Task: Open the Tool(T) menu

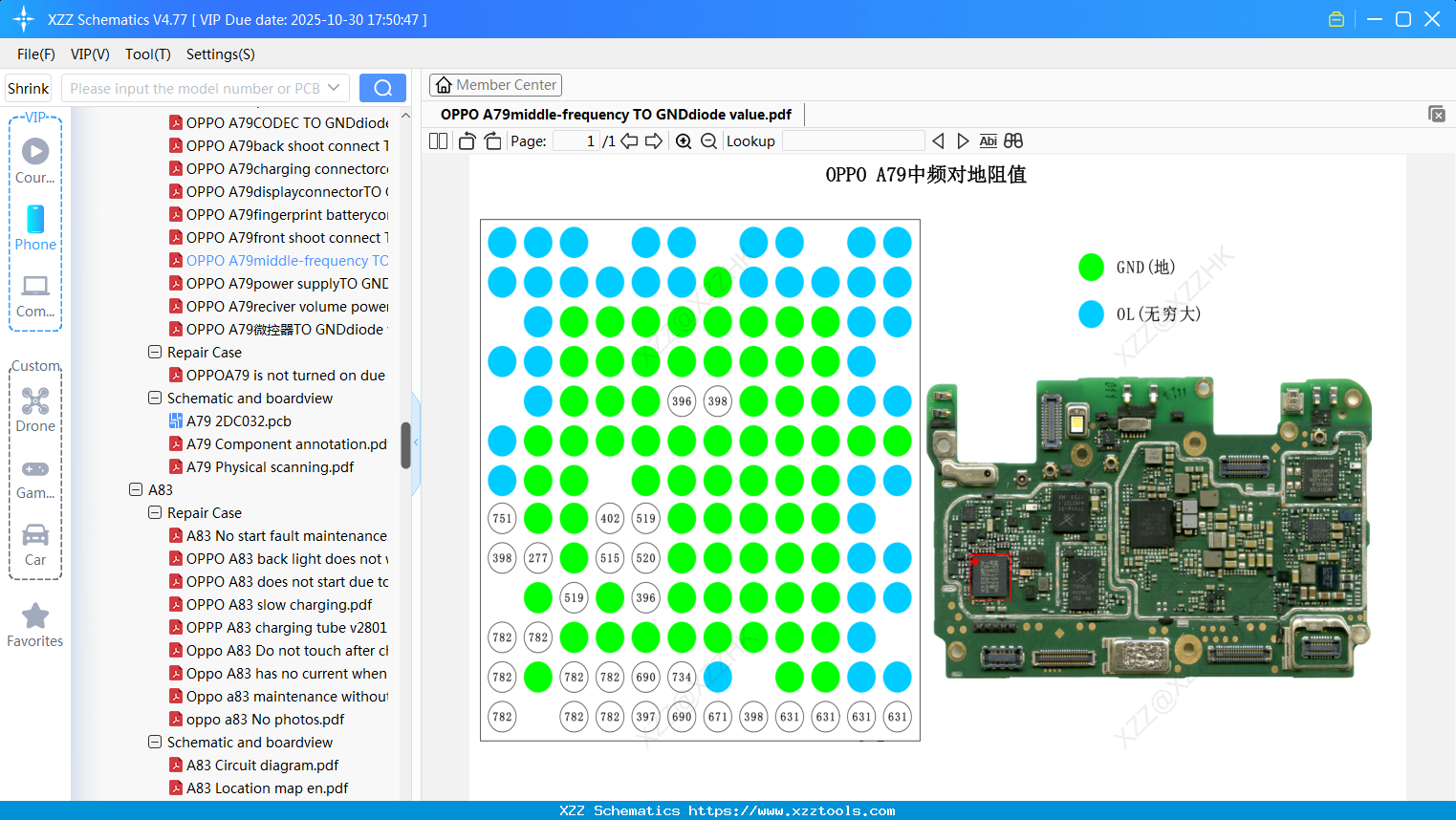Action: [x=147, y=54]
